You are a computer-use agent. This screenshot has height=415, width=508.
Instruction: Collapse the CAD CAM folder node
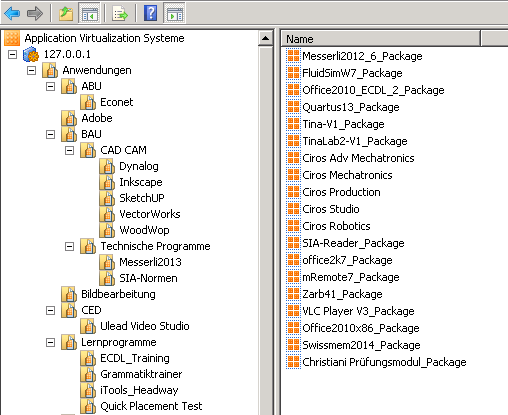69,150
